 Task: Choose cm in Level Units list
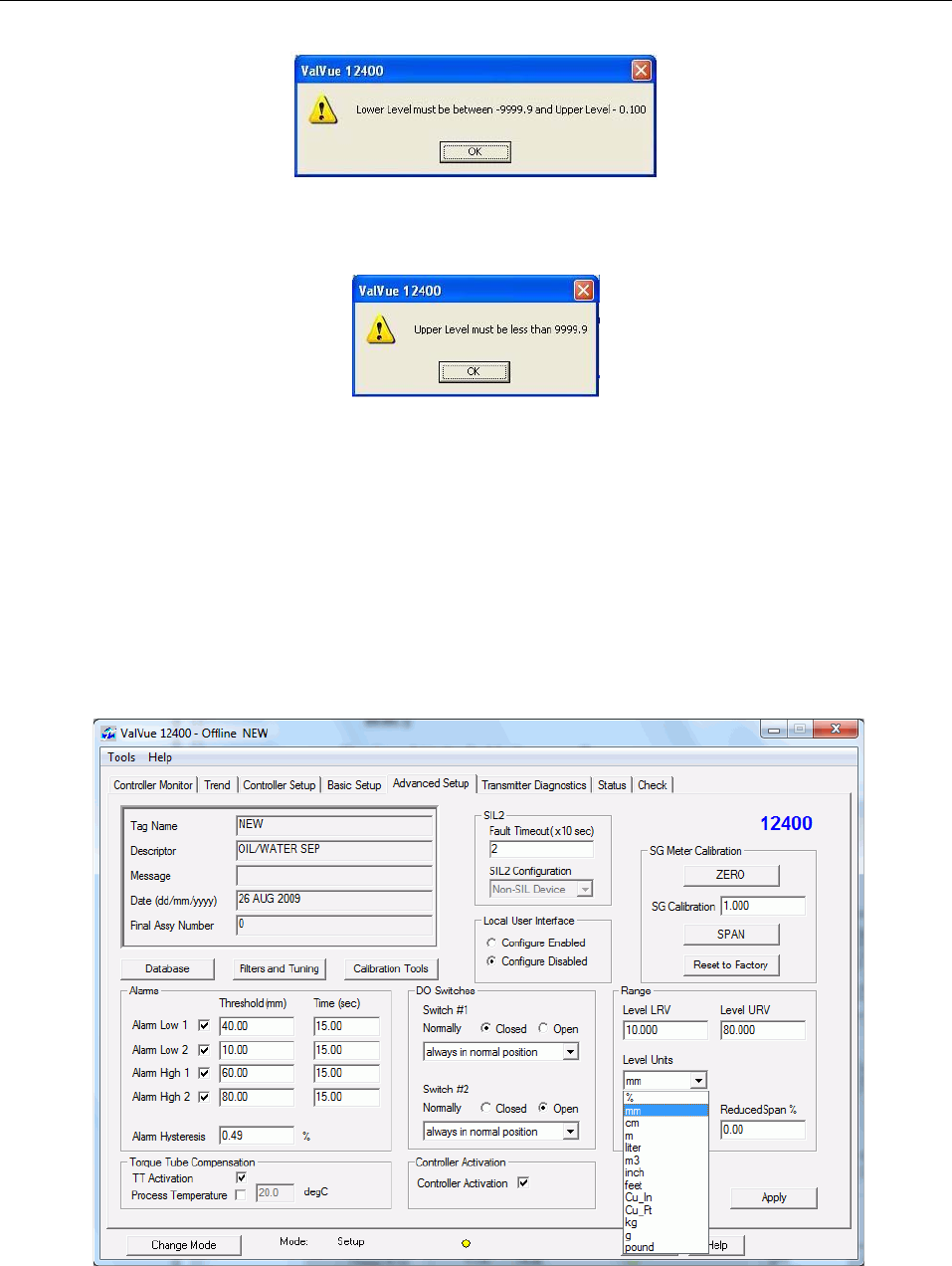(x=666, y=1123)
